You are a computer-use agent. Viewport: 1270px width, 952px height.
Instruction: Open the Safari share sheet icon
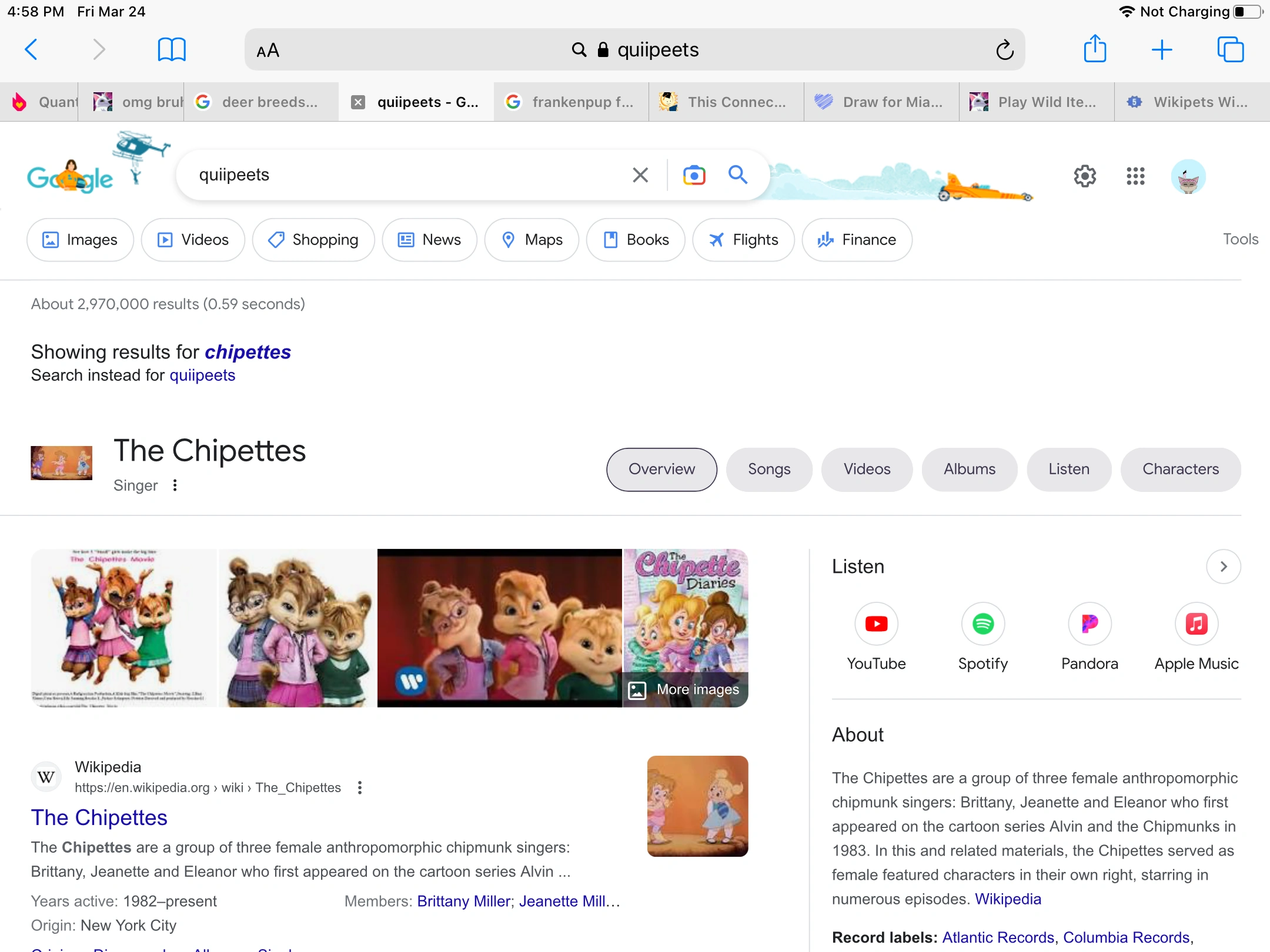pos(1095,49)
